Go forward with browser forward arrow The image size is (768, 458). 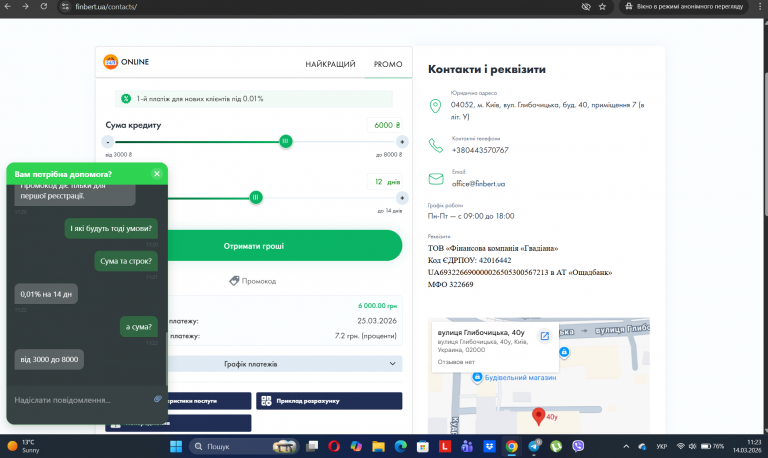[25, 6]
